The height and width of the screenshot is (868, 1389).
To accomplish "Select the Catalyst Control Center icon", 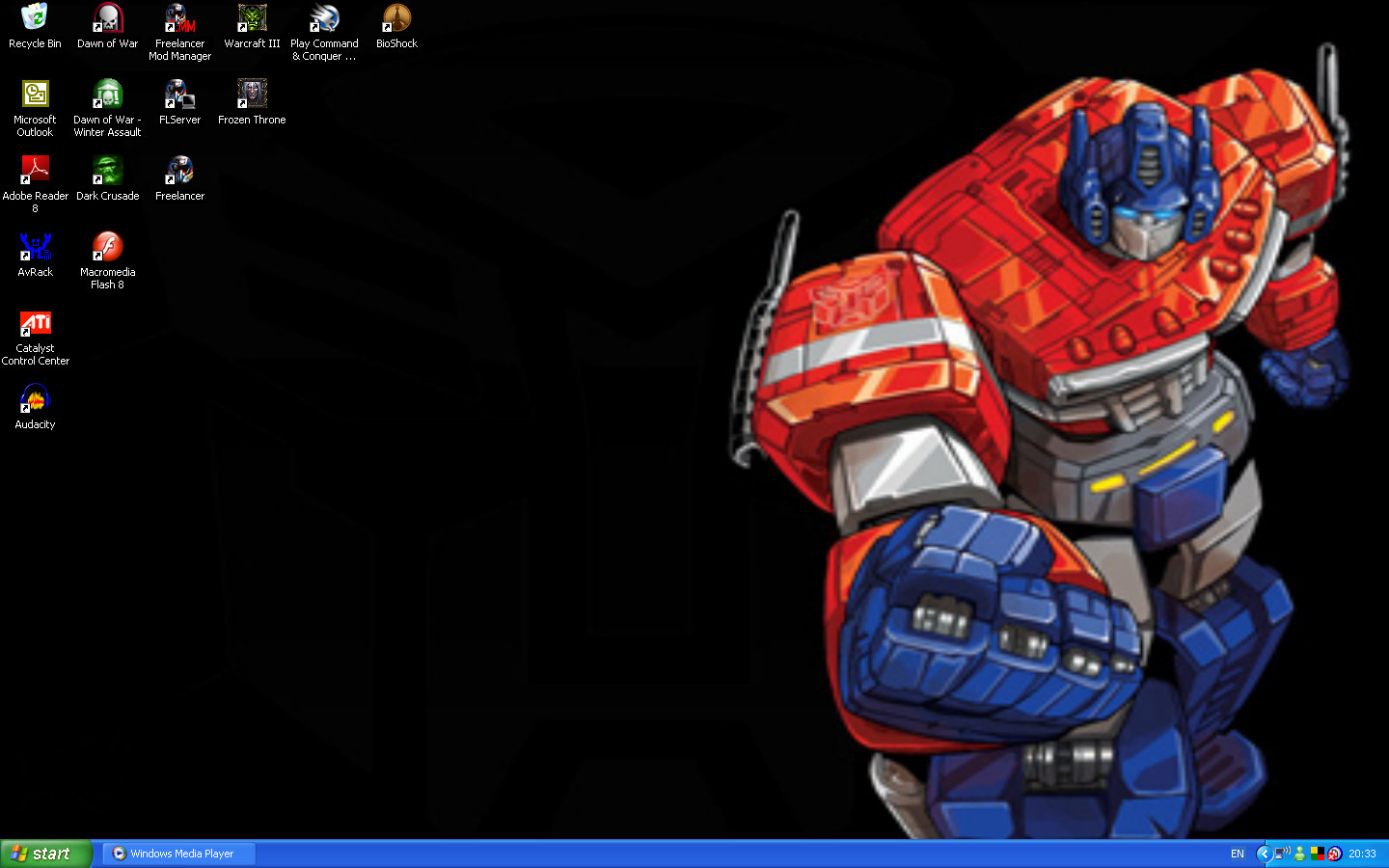I will (x=35, y=337).
